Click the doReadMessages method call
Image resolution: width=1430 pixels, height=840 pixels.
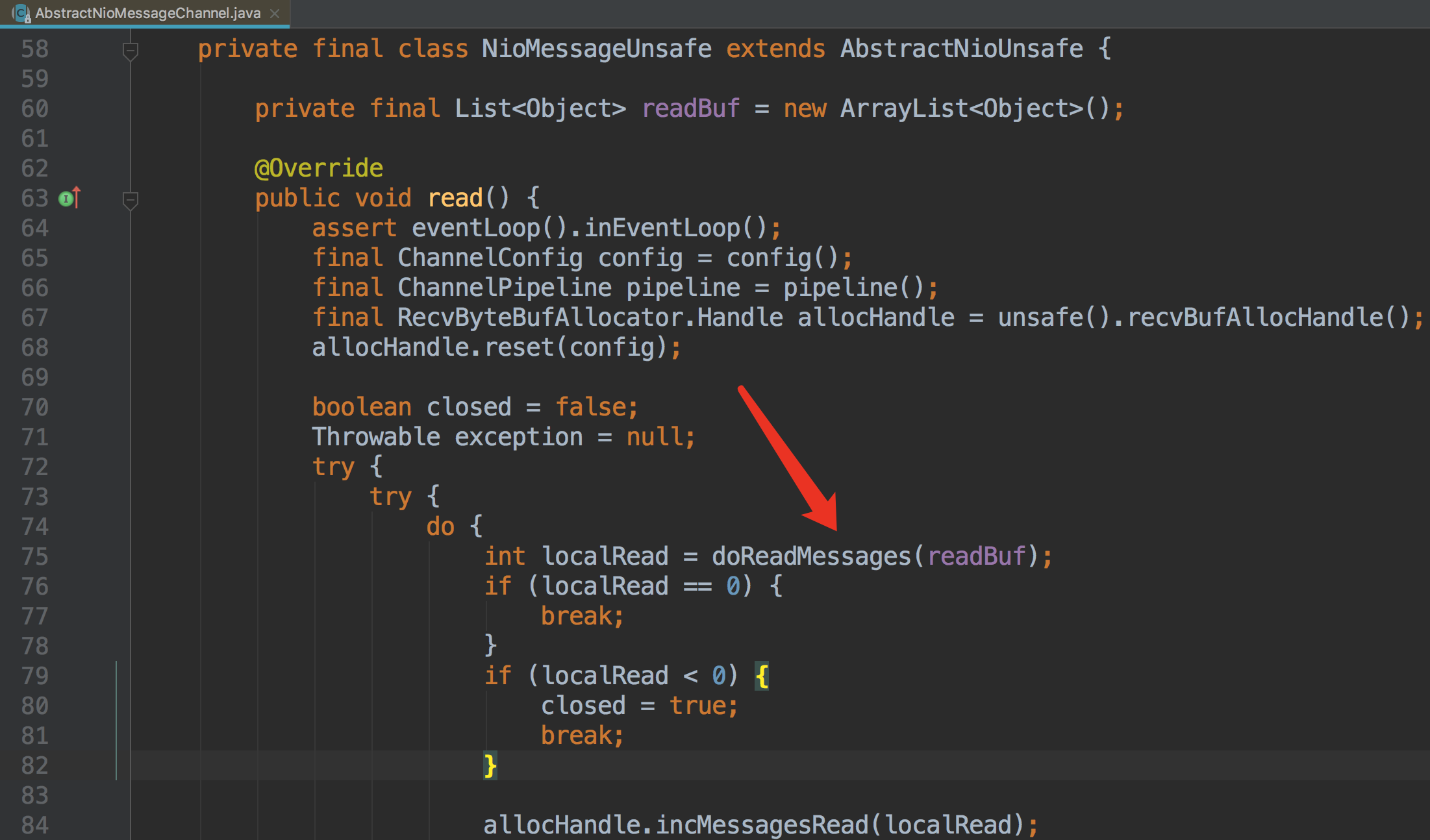(811, 556)
